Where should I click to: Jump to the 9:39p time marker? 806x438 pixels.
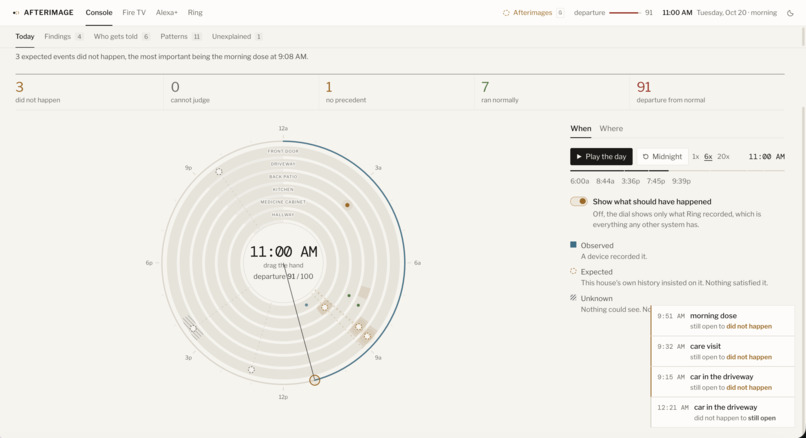pyautogui.click(x=681, y=181)
